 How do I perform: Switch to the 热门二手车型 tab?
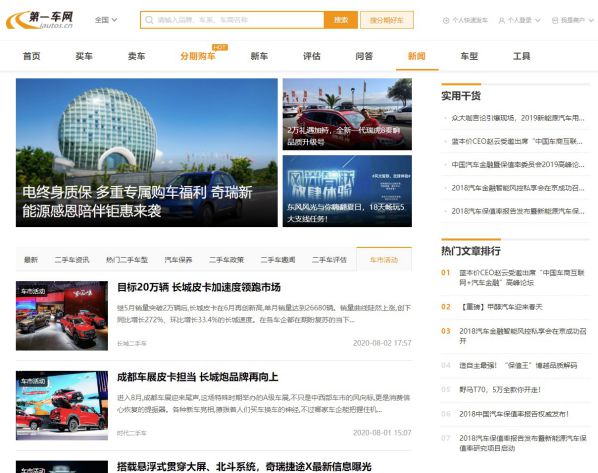[127, 260]
